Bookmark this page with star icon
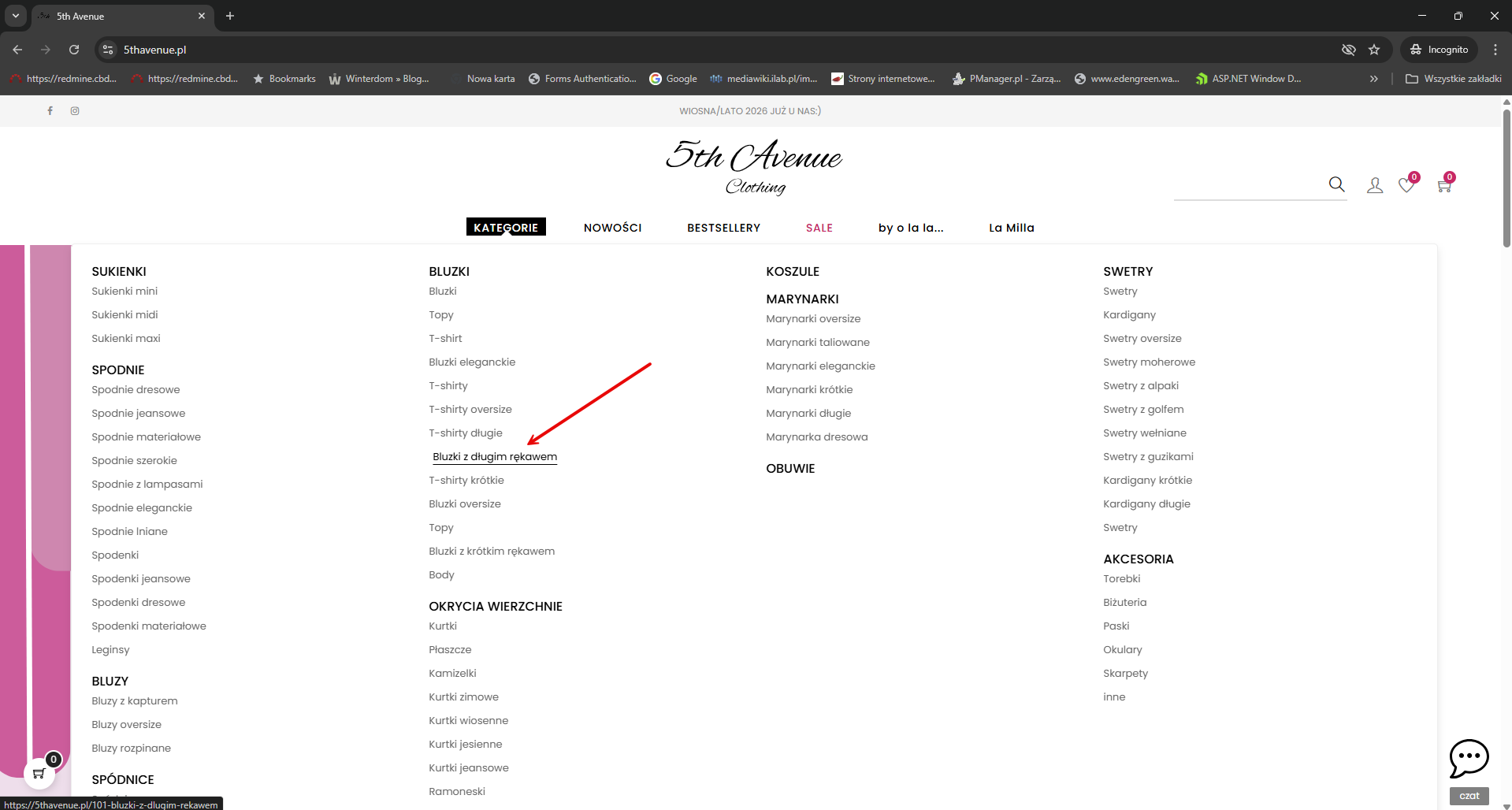The image size is (1512, 810). (x=1374, y=50)
